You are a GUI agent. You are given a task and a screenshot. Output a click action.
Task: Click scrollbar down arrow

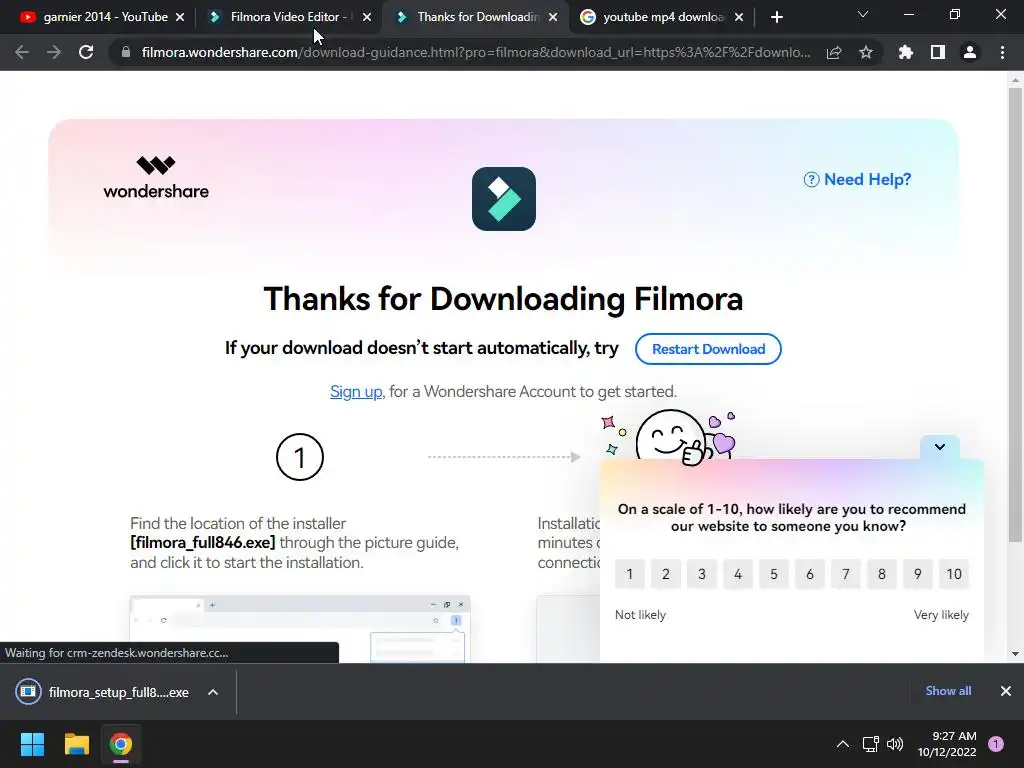1015,654
